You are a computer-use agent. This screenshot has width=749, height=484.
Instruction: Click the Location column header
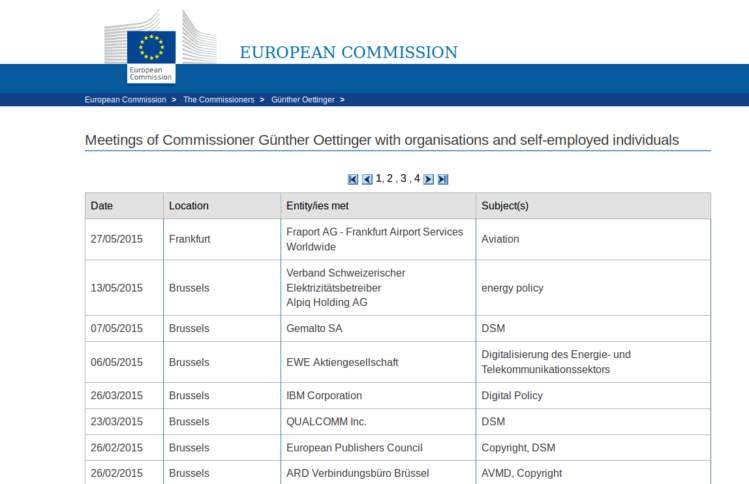(x=189, y=206)
